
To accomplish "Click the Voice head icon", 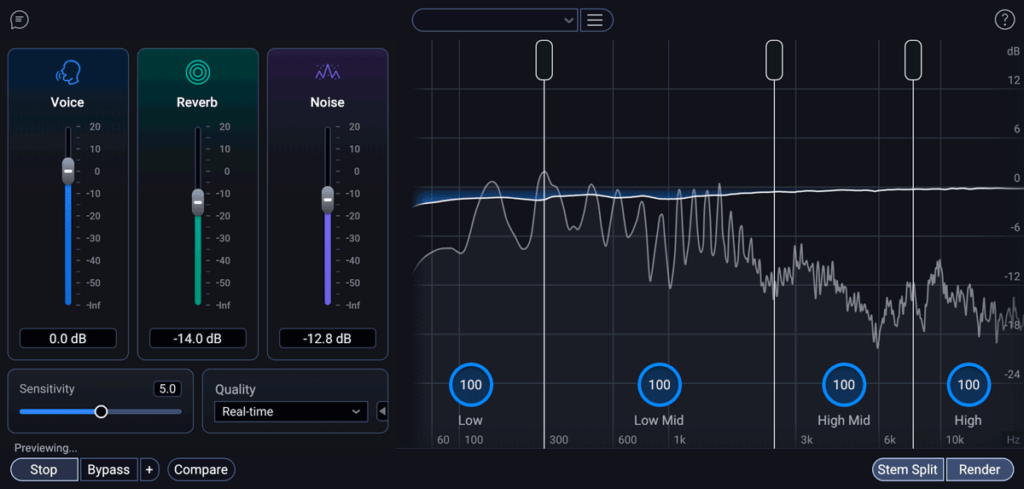I will coord(68,73).
